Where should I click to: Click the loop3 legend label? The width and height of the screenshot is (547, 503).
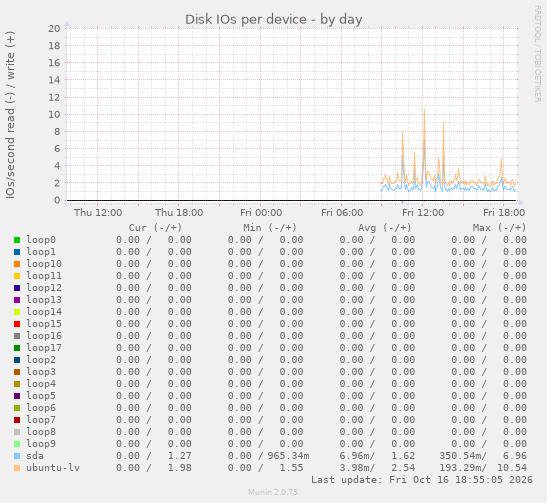coord(41,372)
